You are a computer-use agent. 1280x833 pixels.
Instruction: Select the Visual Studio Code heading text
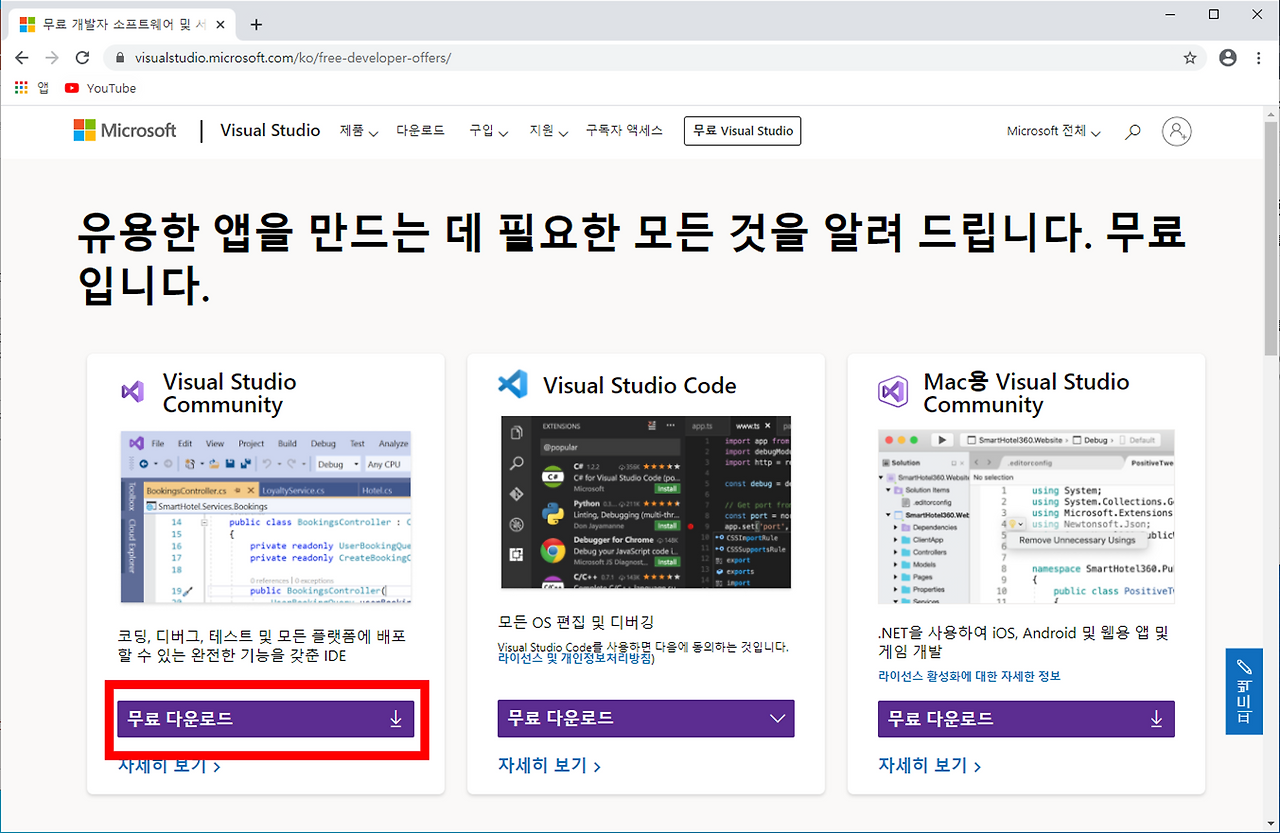(x=640, y=386)
